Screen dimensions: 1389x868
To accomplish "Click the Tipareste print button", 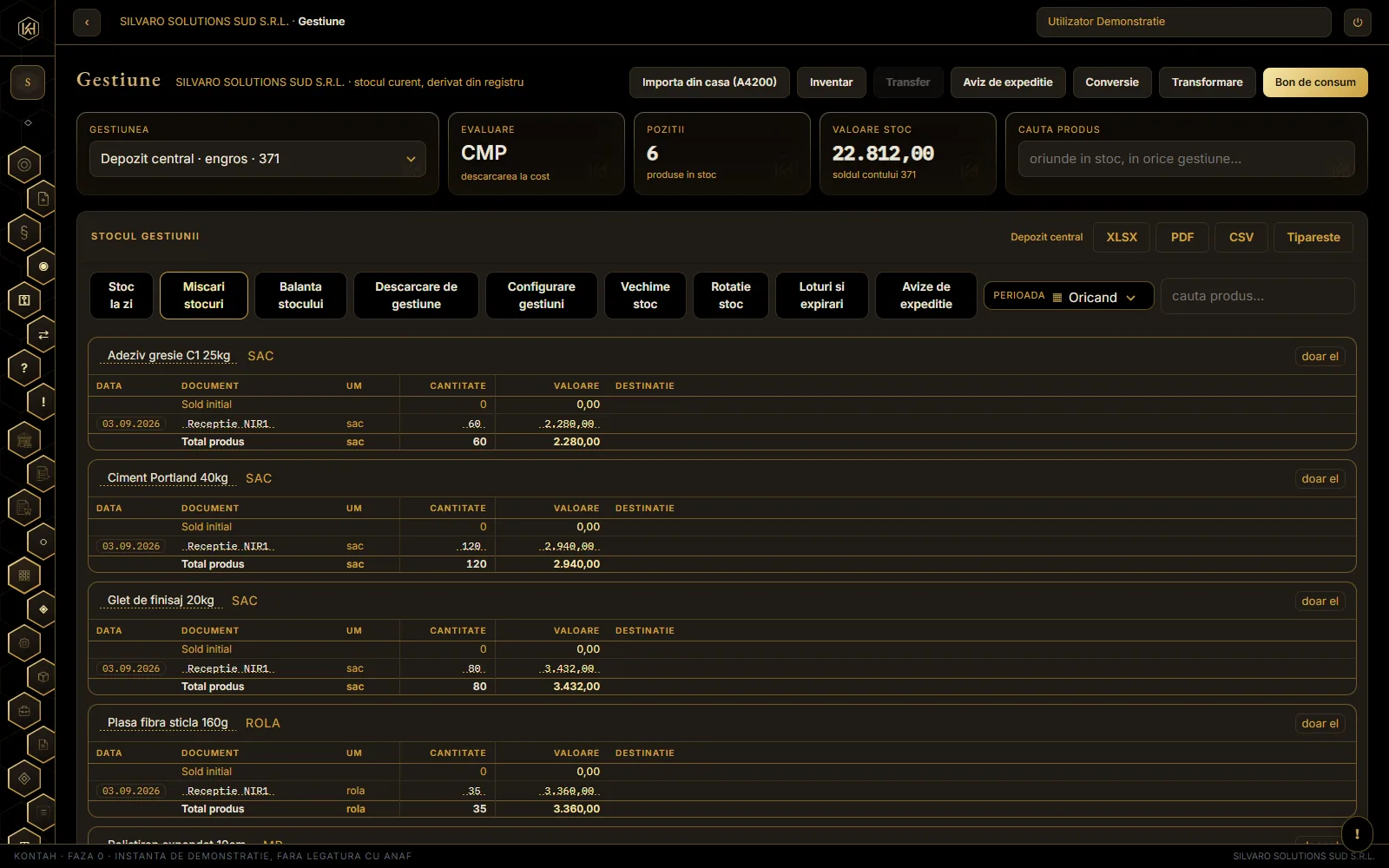I will (1313, 237).
